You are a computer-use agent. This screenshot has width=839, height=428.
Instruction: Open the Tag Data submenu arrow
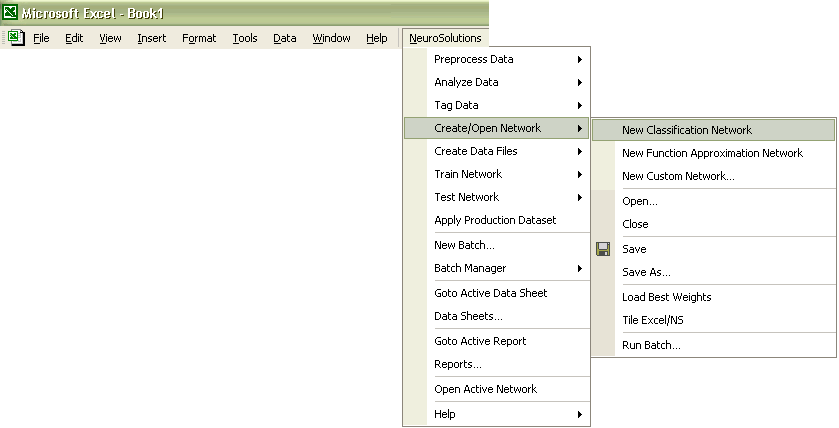coord(579,105)
